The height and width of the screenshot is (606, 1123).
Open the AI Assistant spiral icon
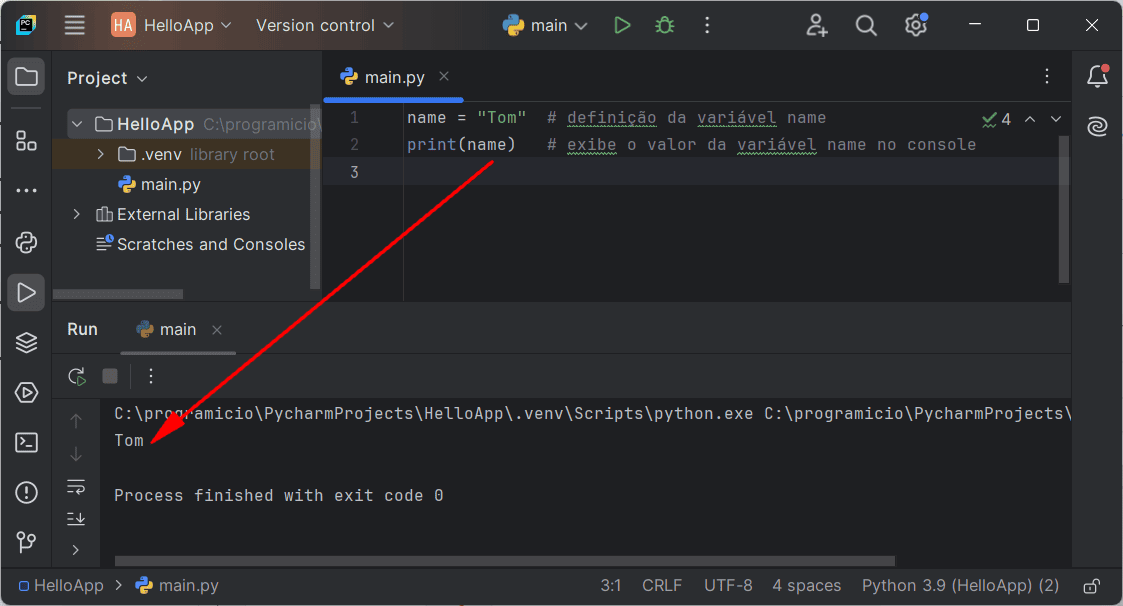tap(1097, 127)
